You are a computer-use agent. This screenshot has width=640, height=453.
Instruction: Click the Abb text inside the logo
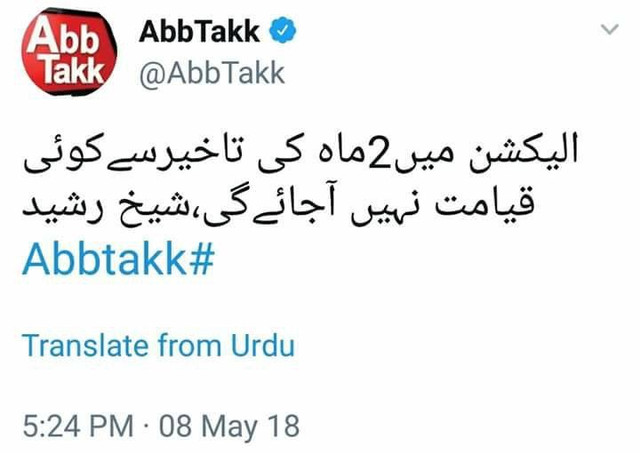click(x=63, y=38)
